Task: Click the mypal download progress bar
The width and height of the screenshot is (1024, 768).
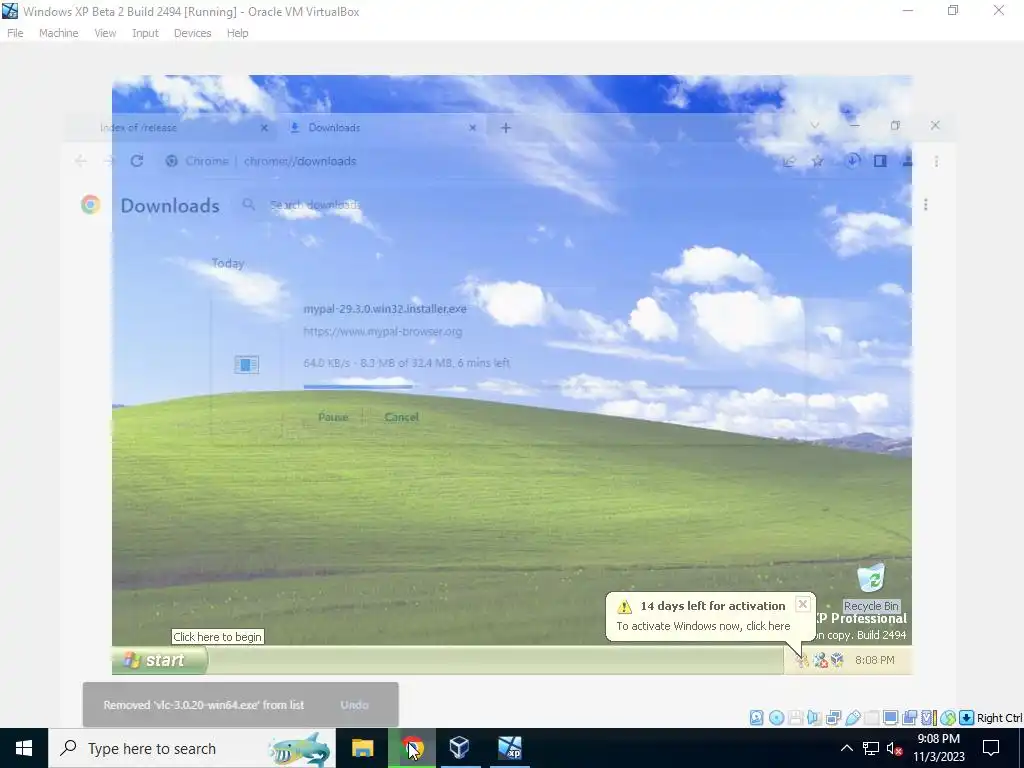Action: click(519, 387)
